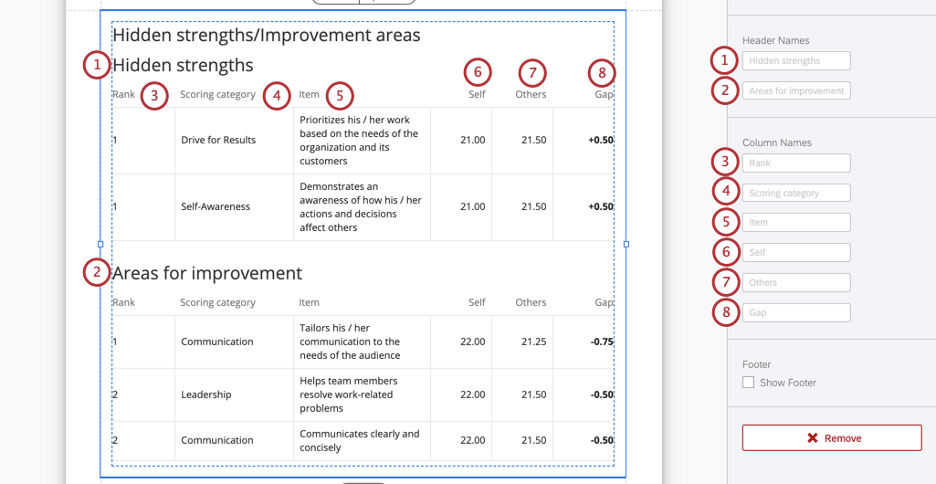936x484 pixels.
Task: Click the -0.50 gap in Leadership row
Action: (x=602, y=394)
